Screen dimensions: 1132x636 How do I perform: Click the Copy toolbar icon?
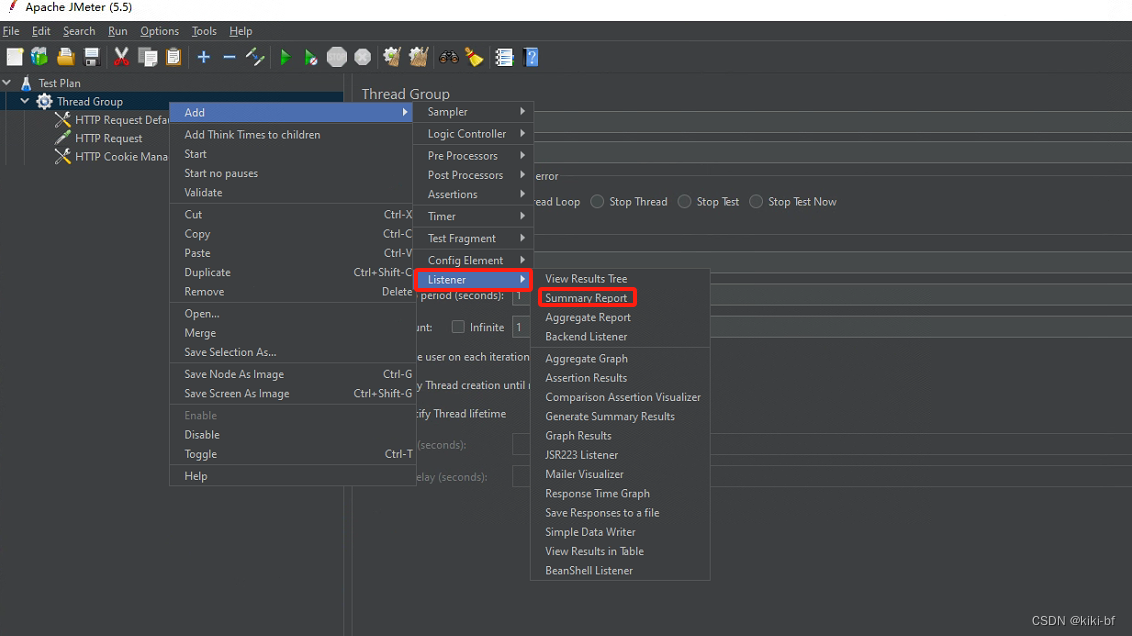148,57
